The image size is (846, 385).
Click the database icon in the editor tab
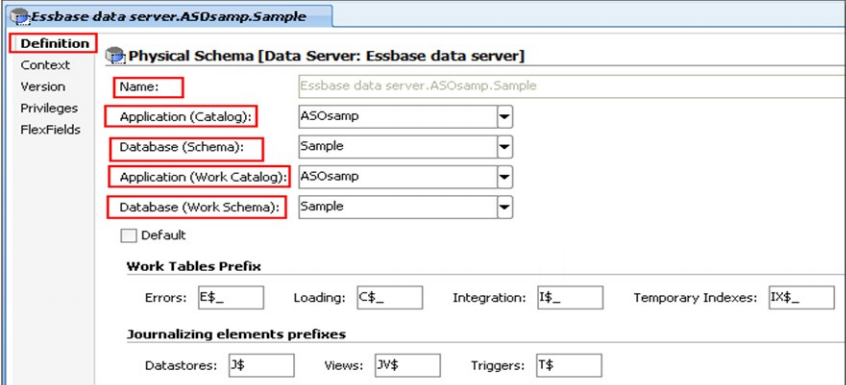(x=21, y=16)
